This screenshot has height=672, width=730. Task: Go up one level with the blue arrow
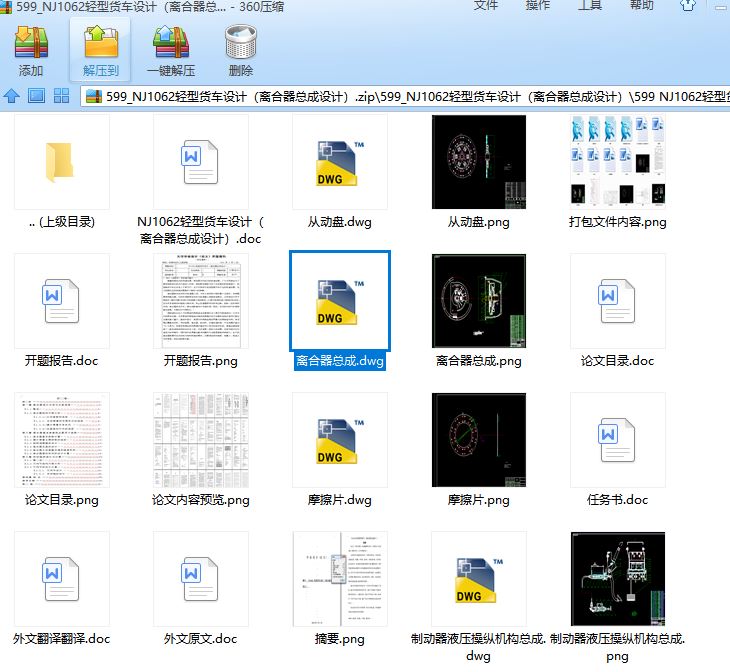click(12, 97)
